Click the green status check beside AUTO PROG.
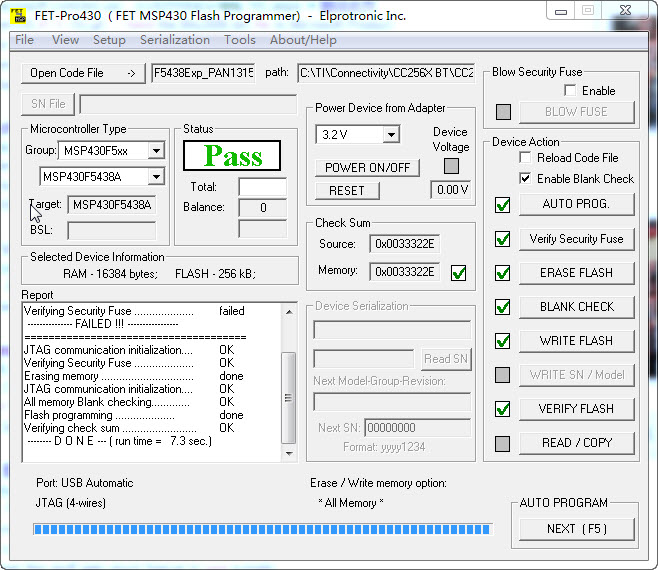Viewport: 658px width, 570px height. [502, 205]
